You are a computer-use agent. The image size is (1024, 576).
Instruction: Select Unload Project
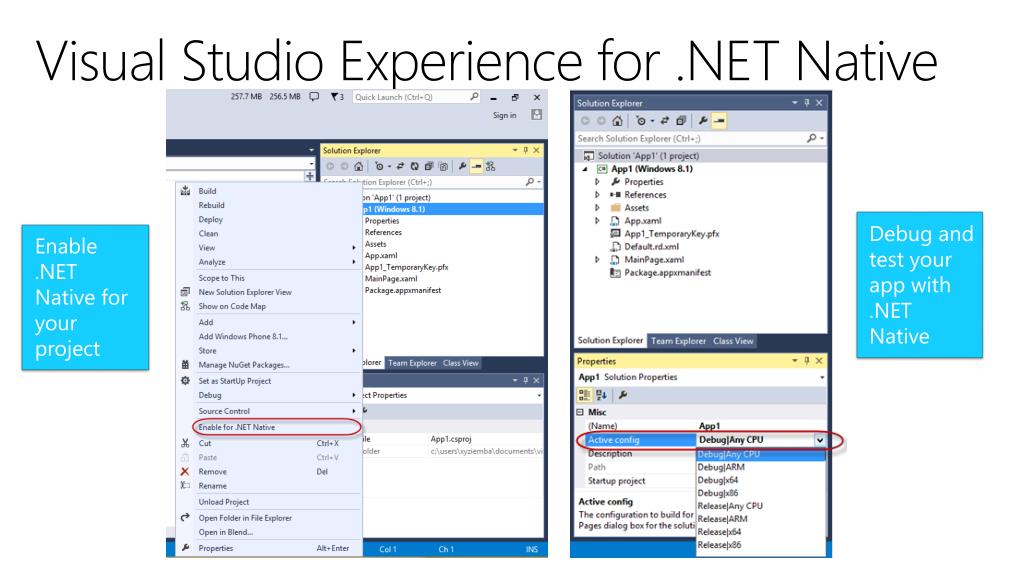pos(224,502)
